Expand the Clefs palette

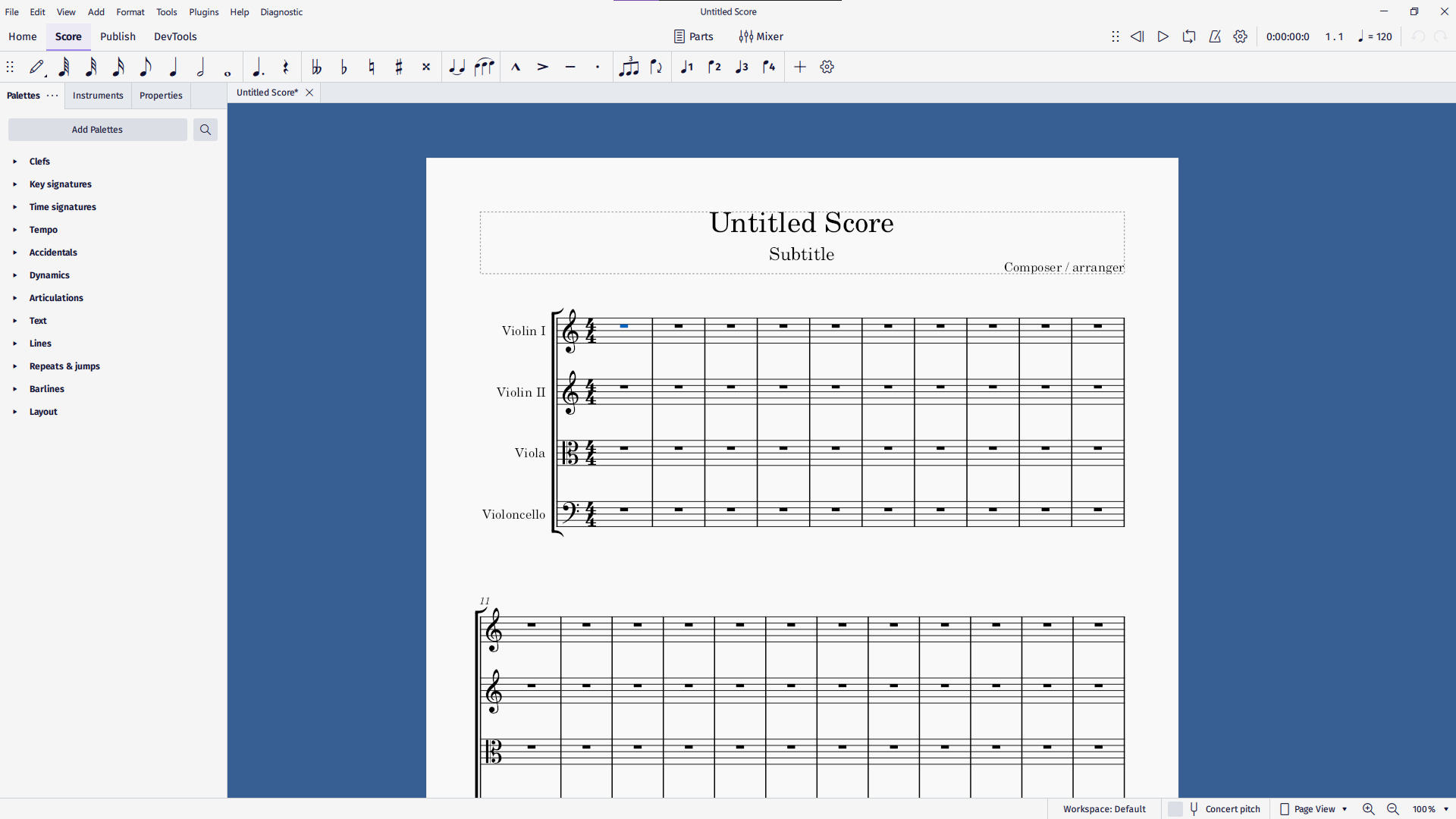[x=39, y=162]
